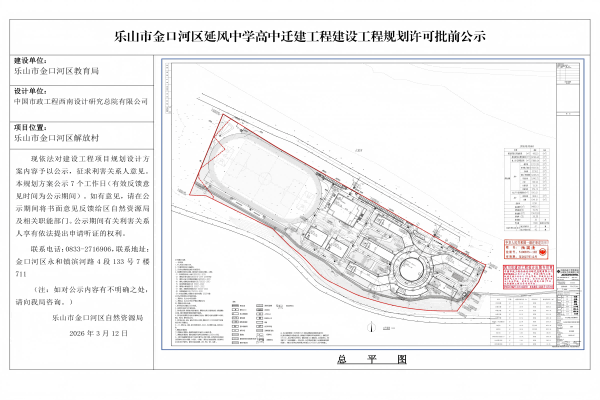The height and width of the screenshot is (400, 600).
Task: Select the 项目位置 label
Action: coord(31,128)
